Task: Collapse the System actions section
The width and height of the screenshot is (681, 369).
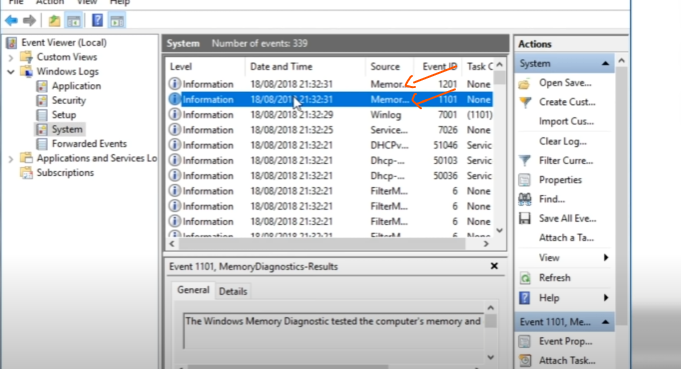Action: pyautogui.click(x=605, y=64)
